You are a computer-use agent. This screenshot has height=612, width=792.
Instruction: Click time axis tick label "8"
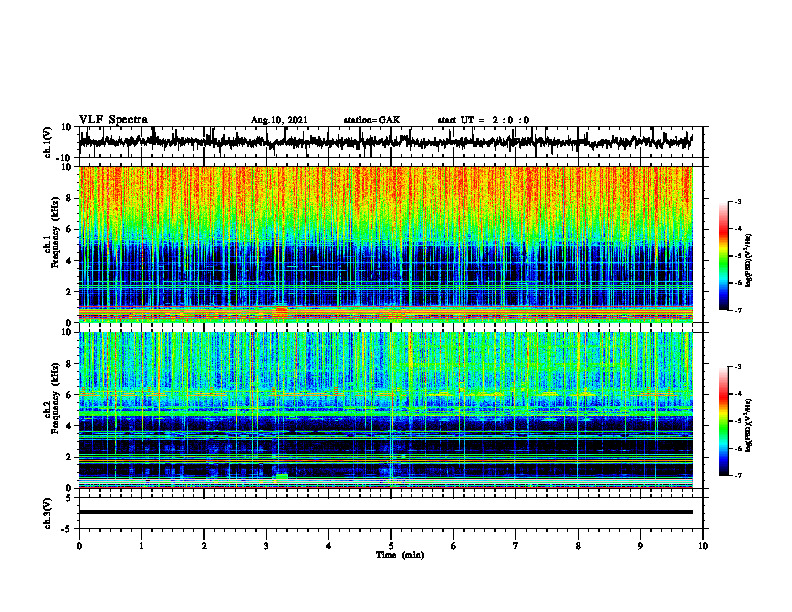click(x=578, y=546)
